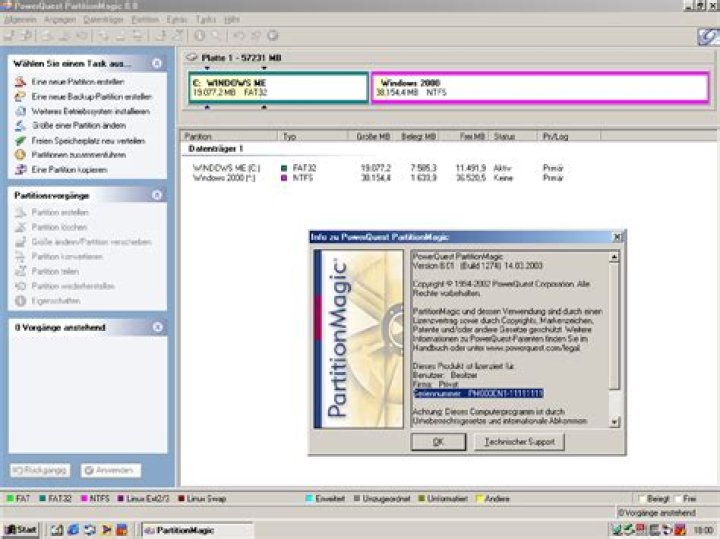Select the C: WINDOWS ME partition block
Image resolution: width=720 pixels, height=539 pixels.
pos(278,87)
